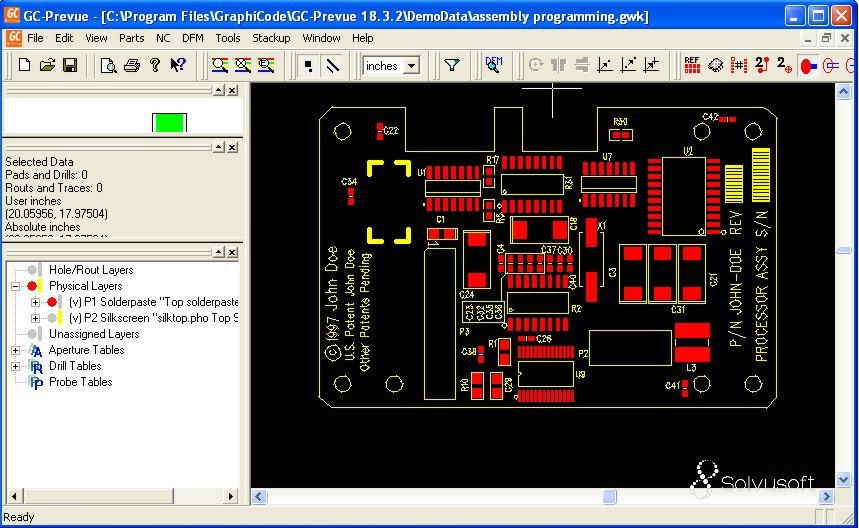This screenshot has height=528, width=859.
Task: Click the 'Pads and Drills: 0' text
Action: coord(46,175)
